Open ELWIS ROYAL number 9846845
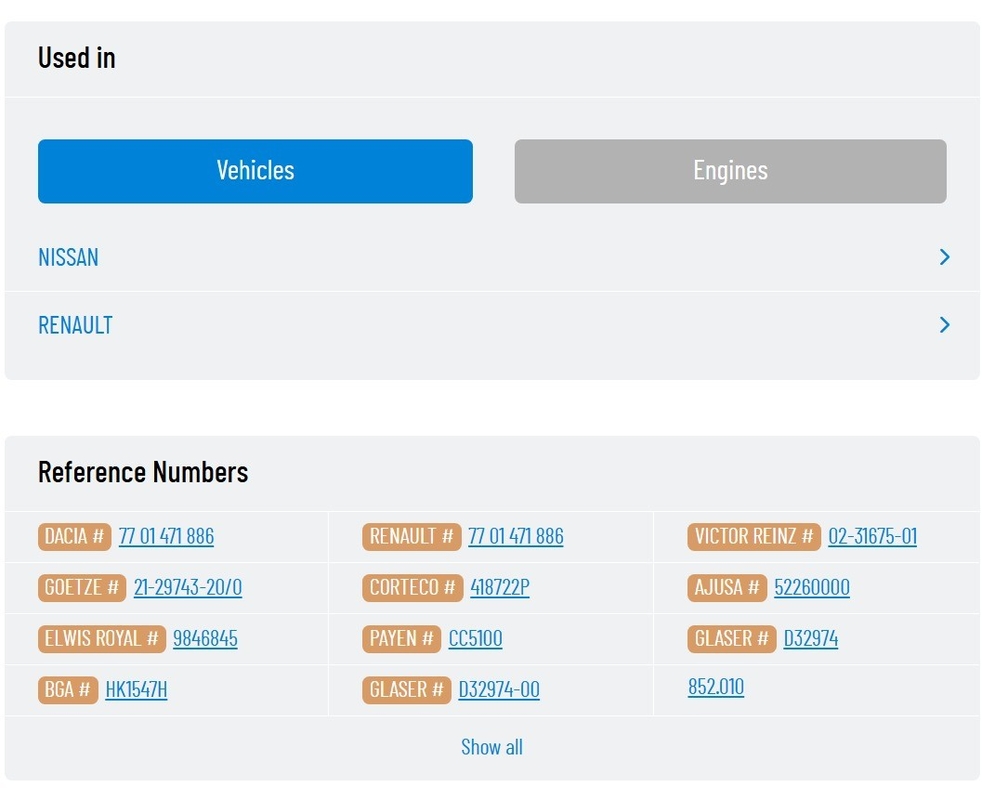The image size is (982, 800). 205,638
